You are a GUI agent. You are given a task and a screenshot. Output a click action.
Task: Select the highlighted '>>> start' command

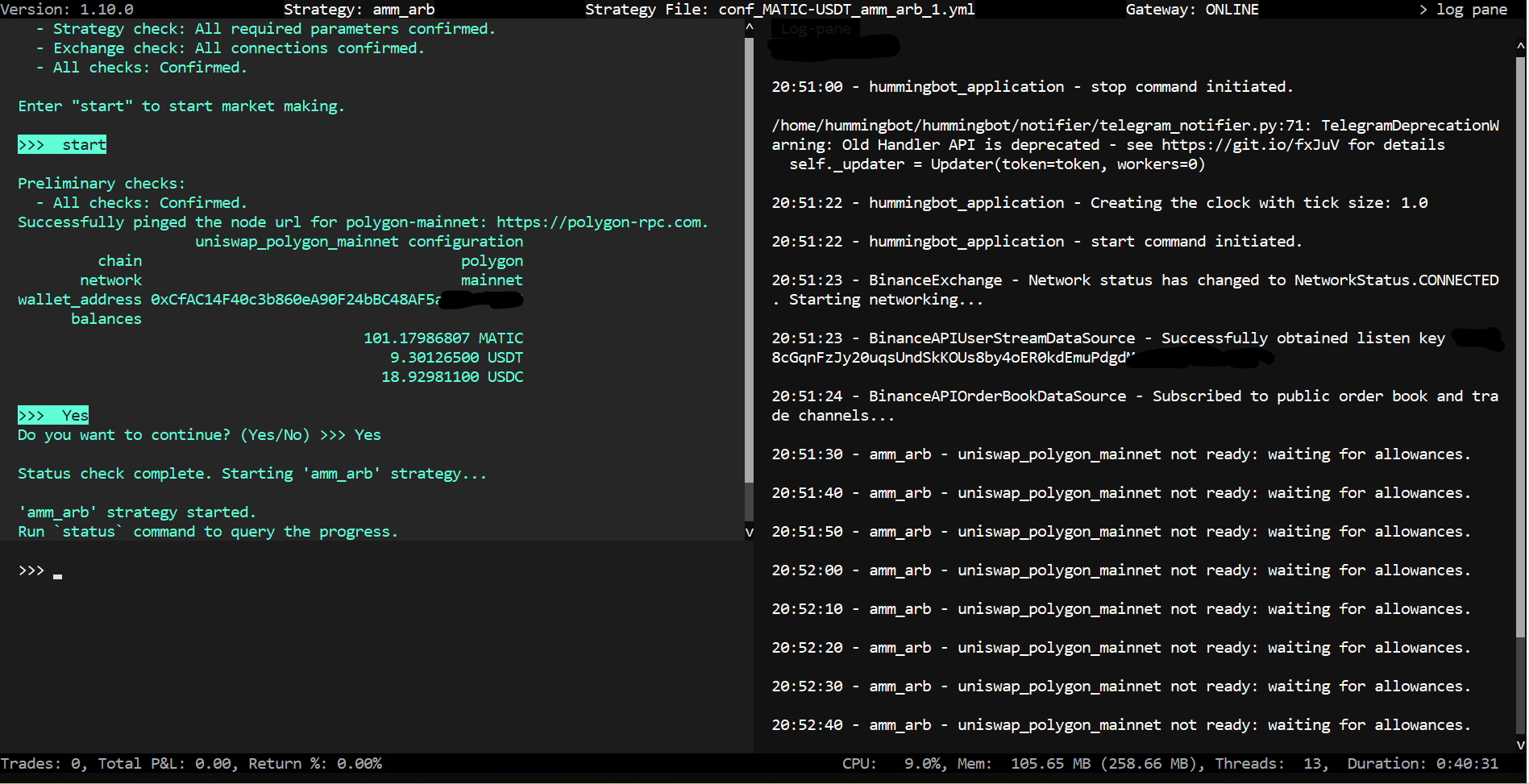point(61,144)
